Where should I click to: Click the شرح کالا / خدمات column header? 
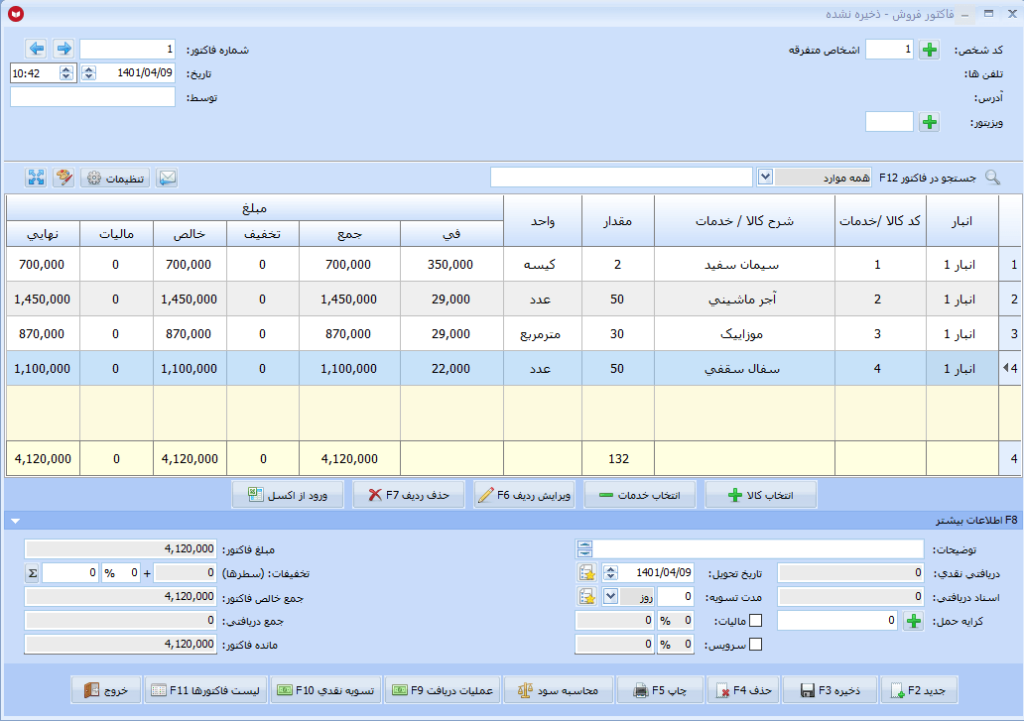pos(744,221)
